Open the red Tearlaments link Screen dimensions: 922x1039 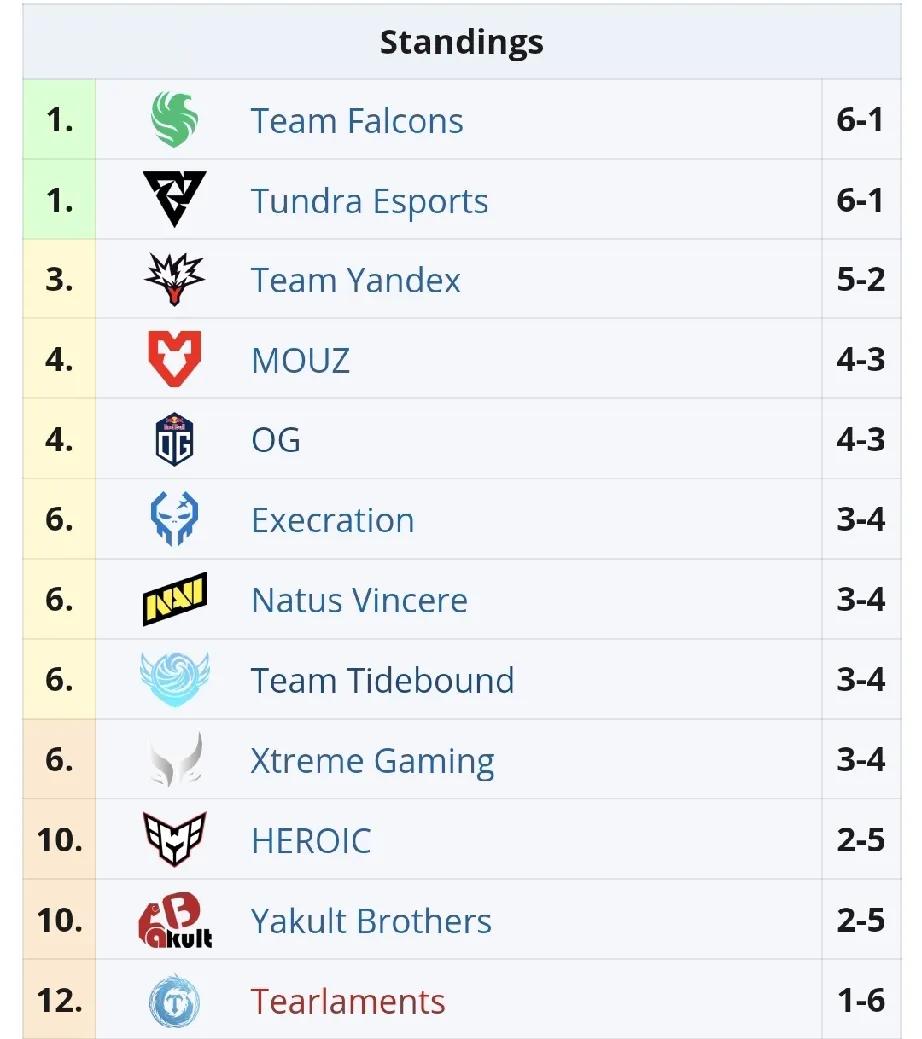(347, 1001)
